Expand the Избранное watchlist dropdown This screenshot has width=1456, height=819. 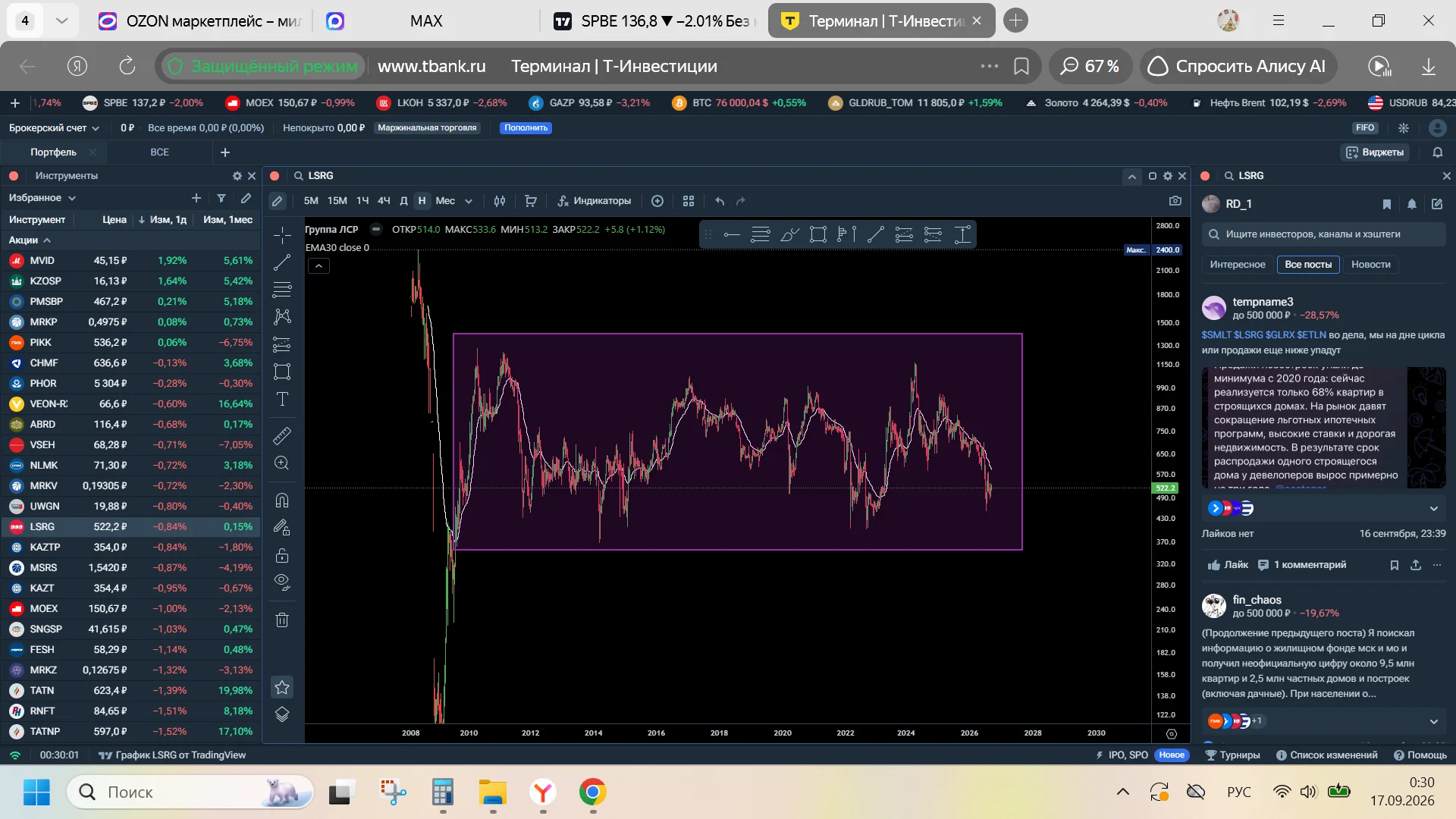point(42,198)
